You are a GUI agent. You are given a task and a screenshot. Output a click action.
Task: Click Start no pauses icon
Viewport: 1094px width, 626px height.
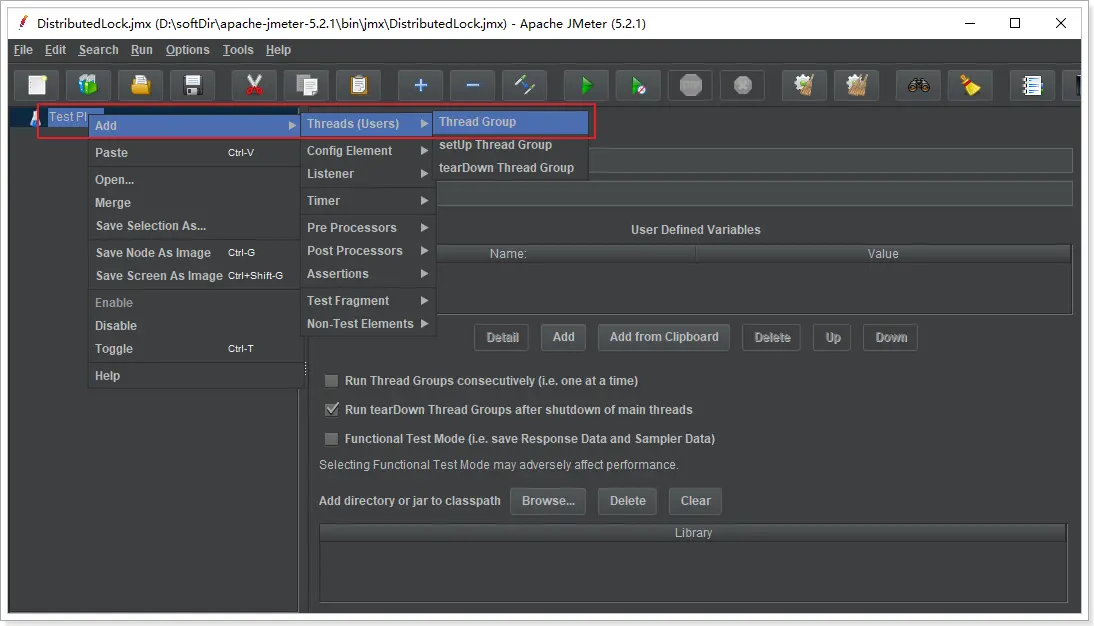click(x=638, y=85)
